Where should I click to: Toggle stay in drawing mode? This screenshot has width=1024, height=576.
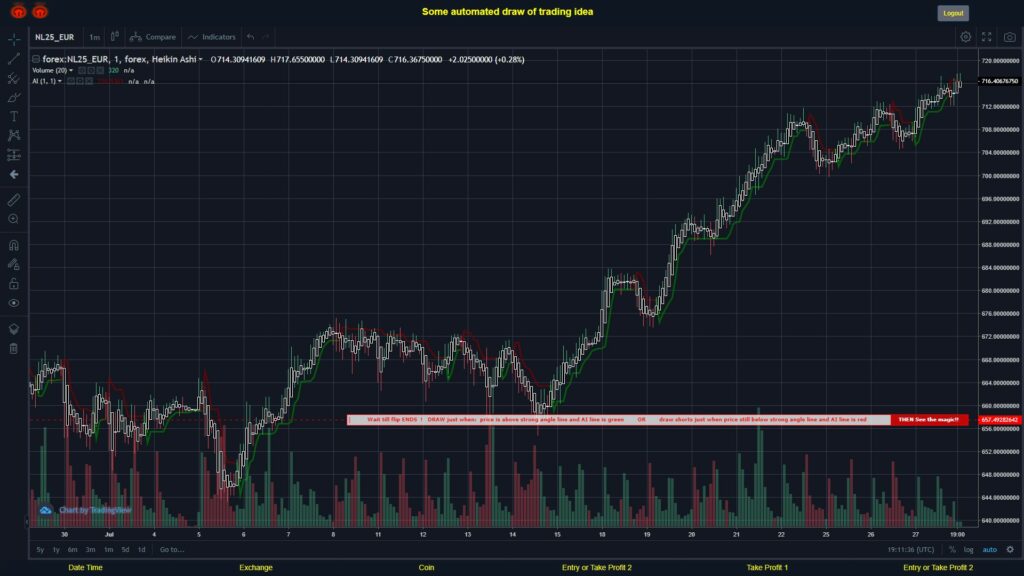point(14,264)
